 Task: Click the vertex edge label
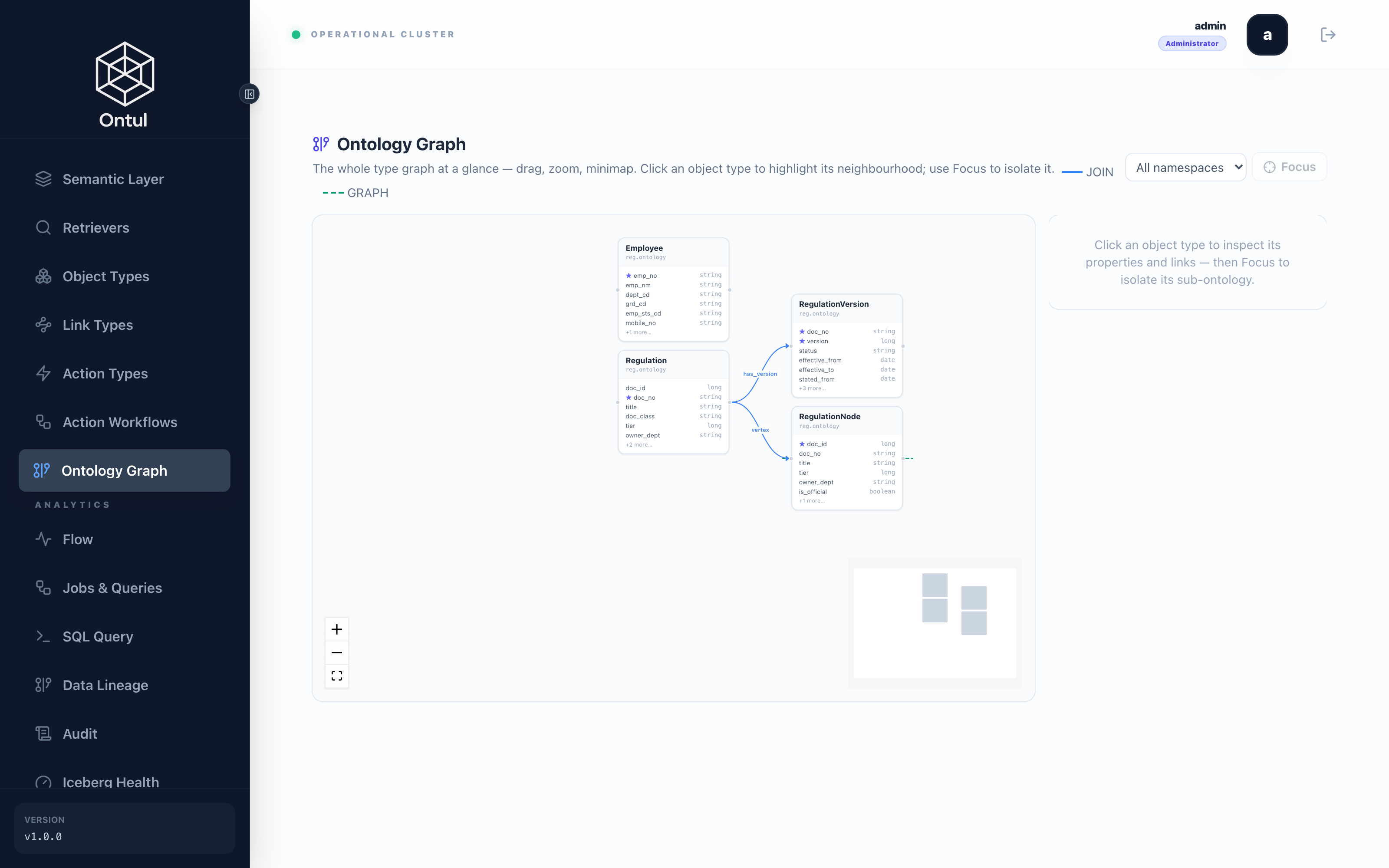tap(760, 430)
